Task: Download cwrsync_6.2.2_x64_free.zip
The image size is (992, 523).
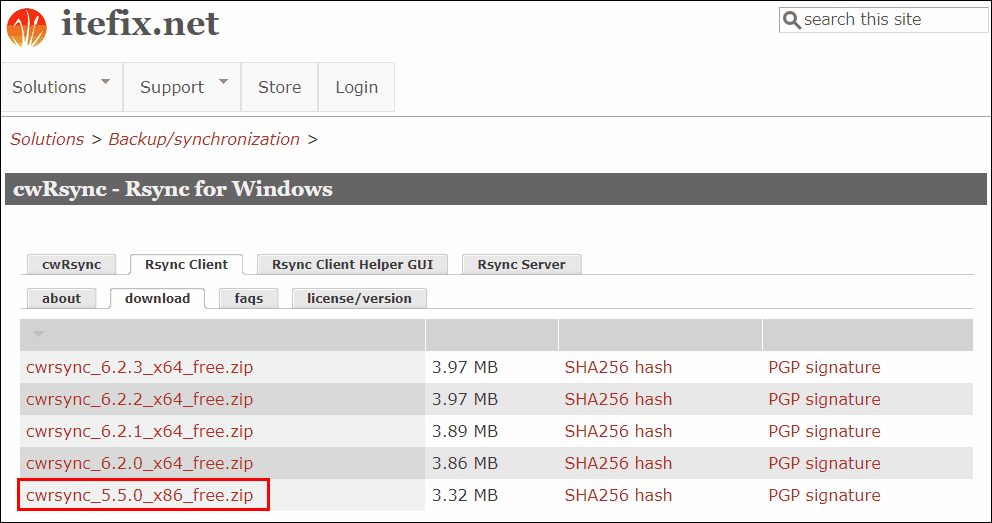Action: tap(140, 400)
